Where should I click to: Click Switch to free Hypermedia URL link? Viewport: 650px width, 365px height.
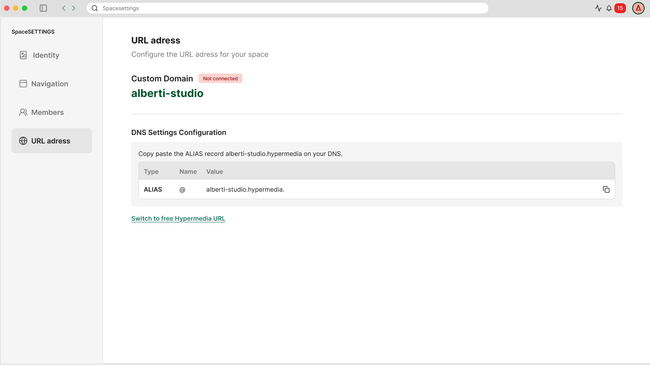click(178, 219)
